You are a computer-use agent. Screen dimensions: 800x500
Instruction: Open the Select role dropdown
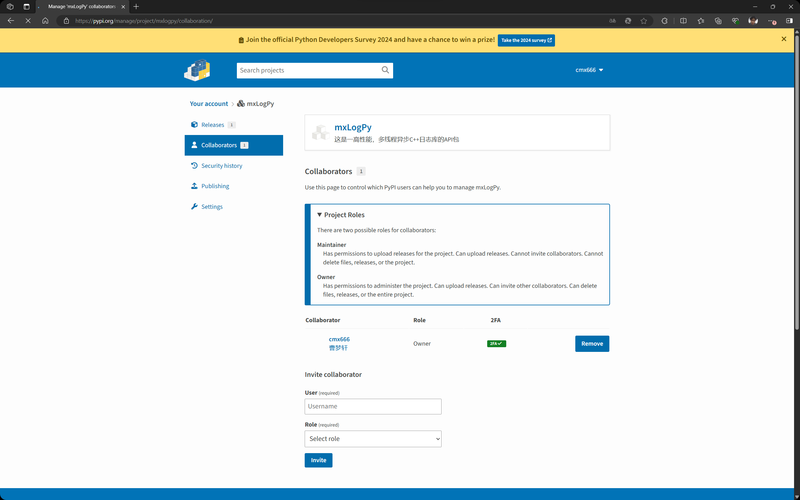[373, 439]
